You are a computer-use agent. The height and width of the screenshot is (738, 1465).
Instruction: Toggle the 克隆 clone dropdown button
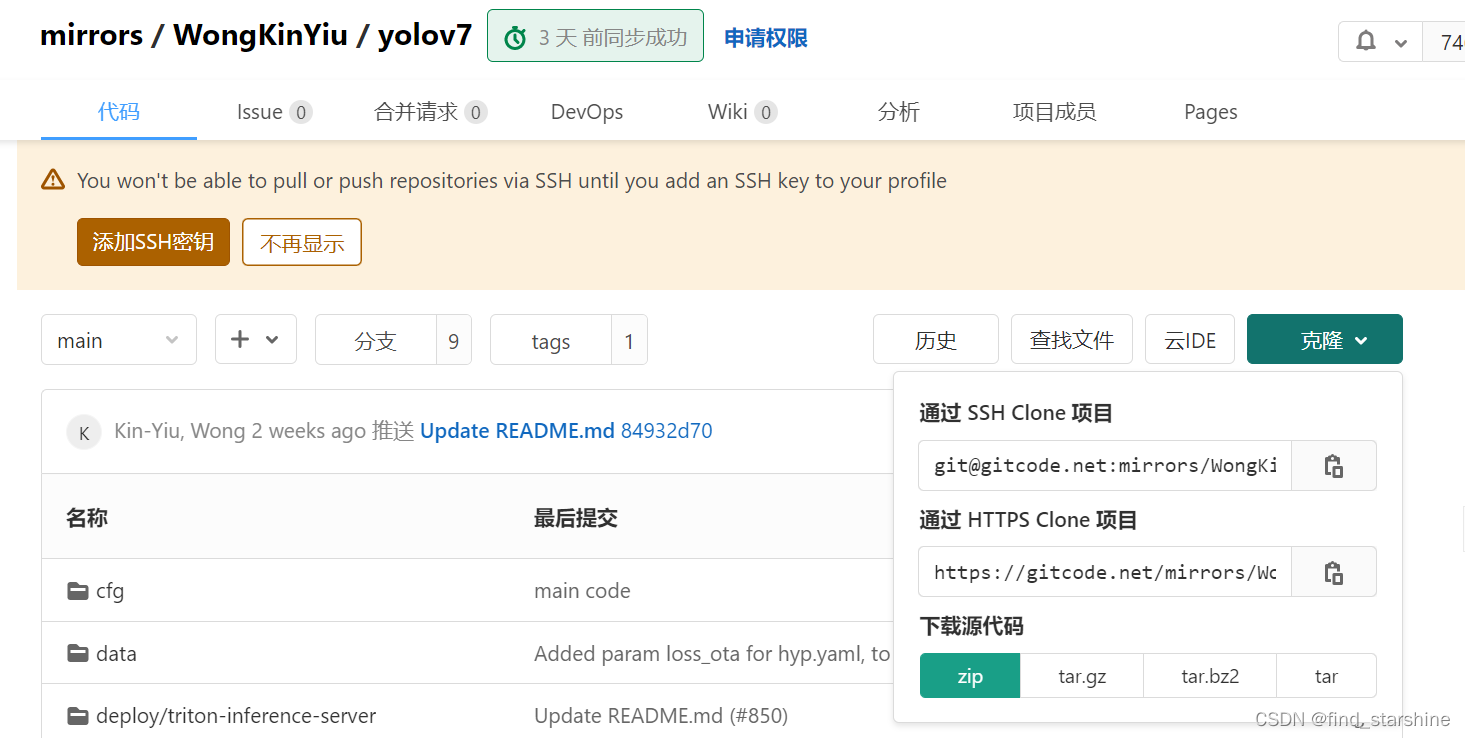[x=1325, y=340]
